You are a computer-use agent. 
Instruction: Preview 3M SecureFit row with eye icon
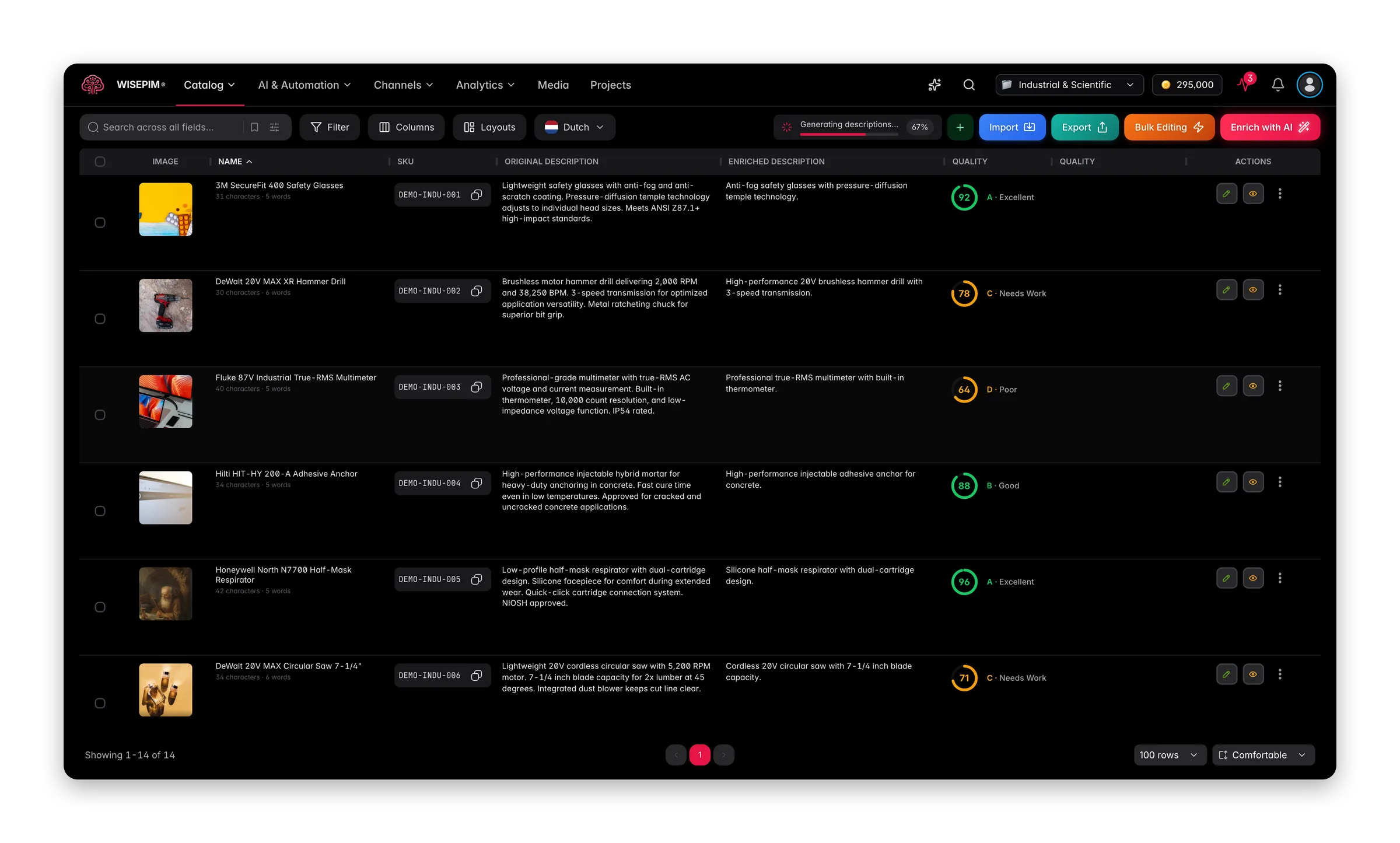(1253, 194)
